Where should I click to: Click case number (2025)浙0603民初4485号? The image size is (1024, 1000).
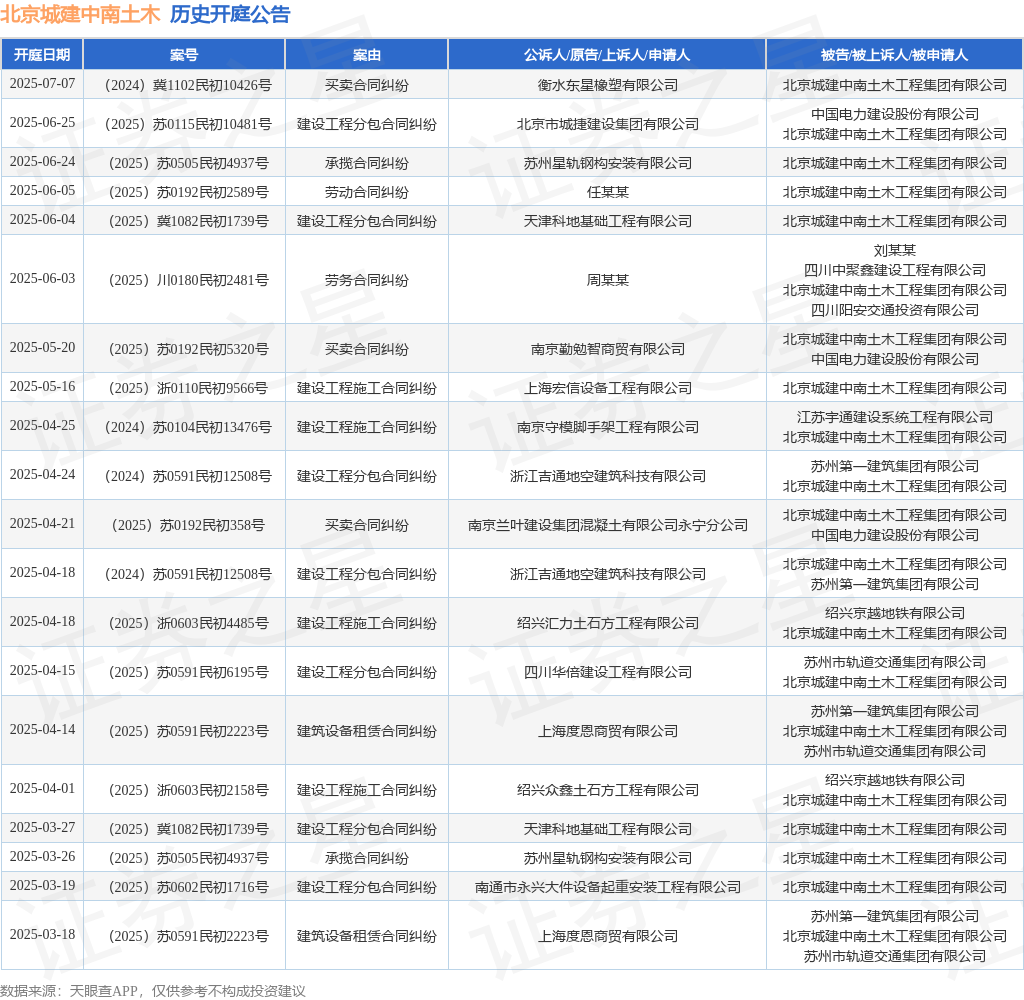(x=188, y=623)
